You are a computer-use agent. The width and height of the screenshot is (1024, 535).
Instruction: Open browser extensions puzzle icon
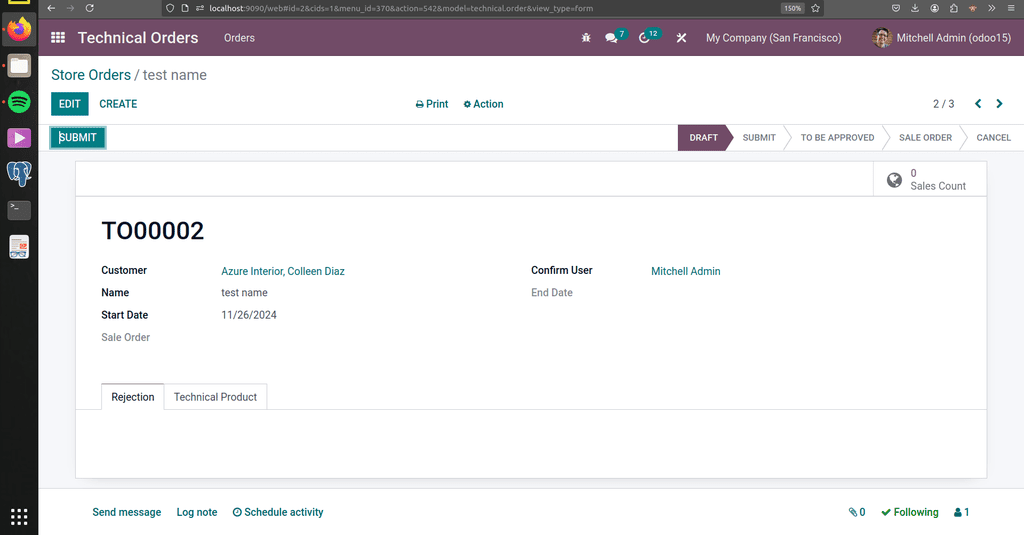pyautogui.click(x=953, y=8)
